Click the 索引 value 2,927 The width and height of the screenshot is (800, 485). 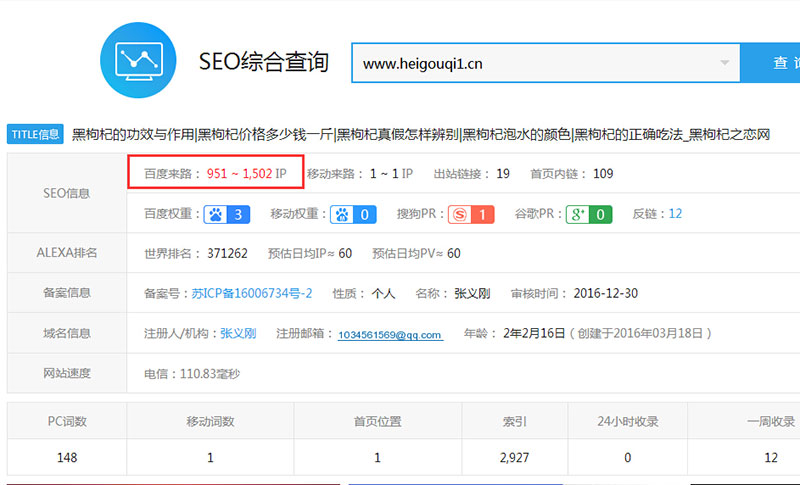click(x=514, y=457)
